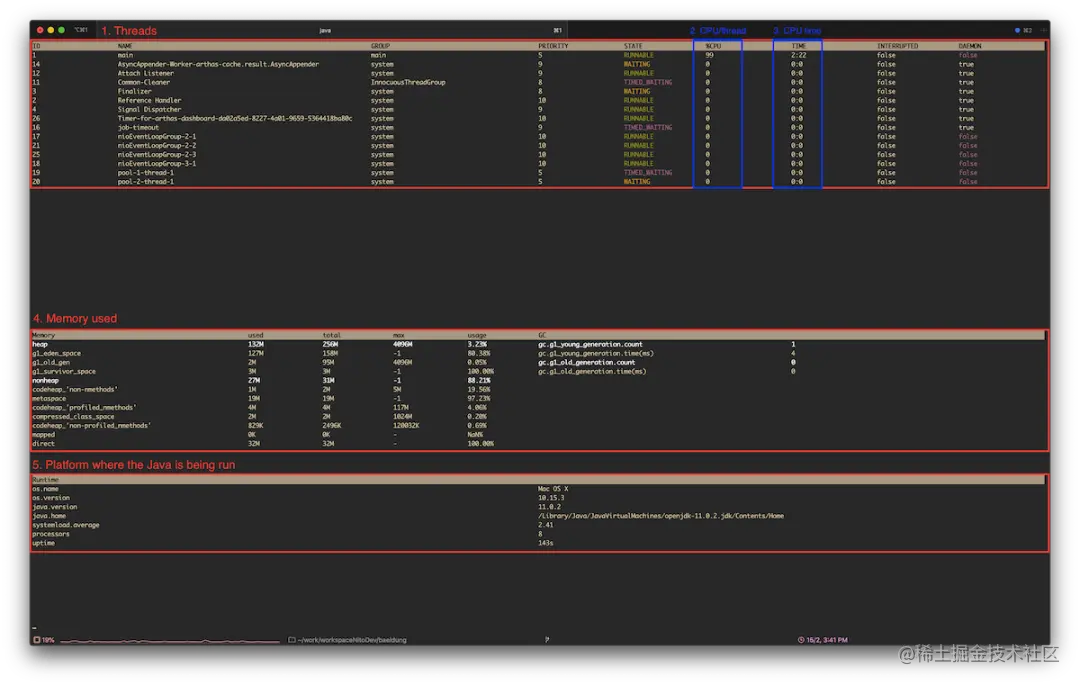The height and width of the screenshot is (685, 1080).
Task: Click the git branch symbol in status bar
Action: pos(547,640)
